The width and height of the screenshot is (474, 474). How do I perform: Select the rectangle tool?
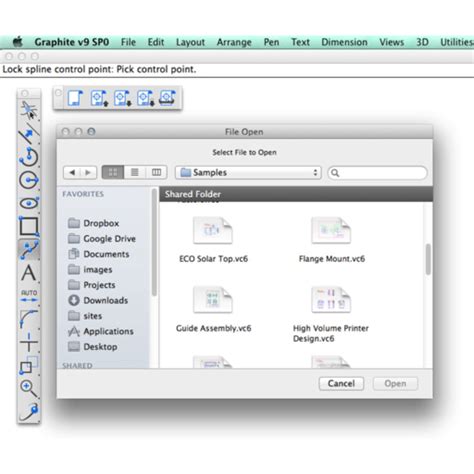[29, 226]
